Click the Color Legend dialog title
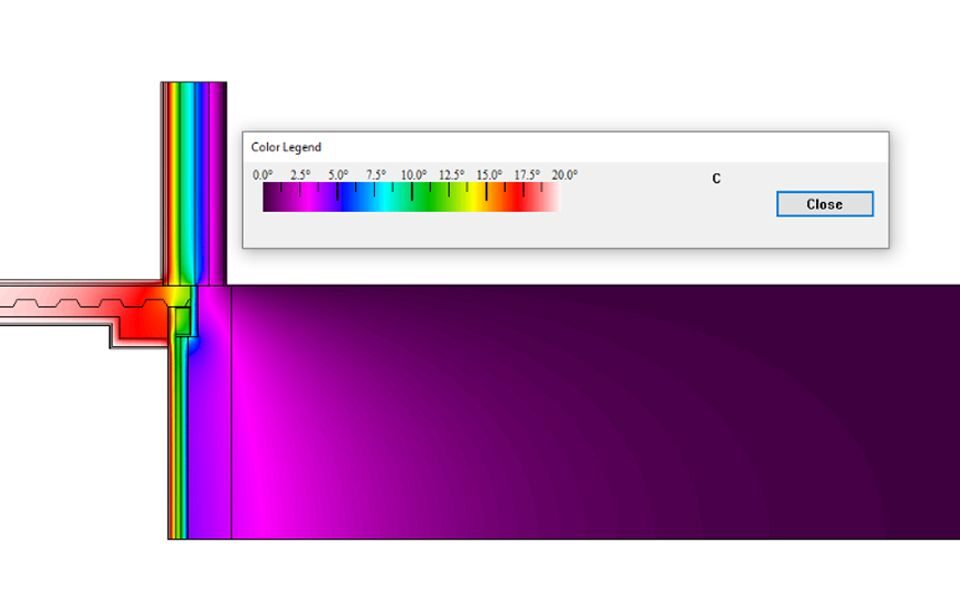The width and height of the screenshot is (960, 603). (286, 147)
